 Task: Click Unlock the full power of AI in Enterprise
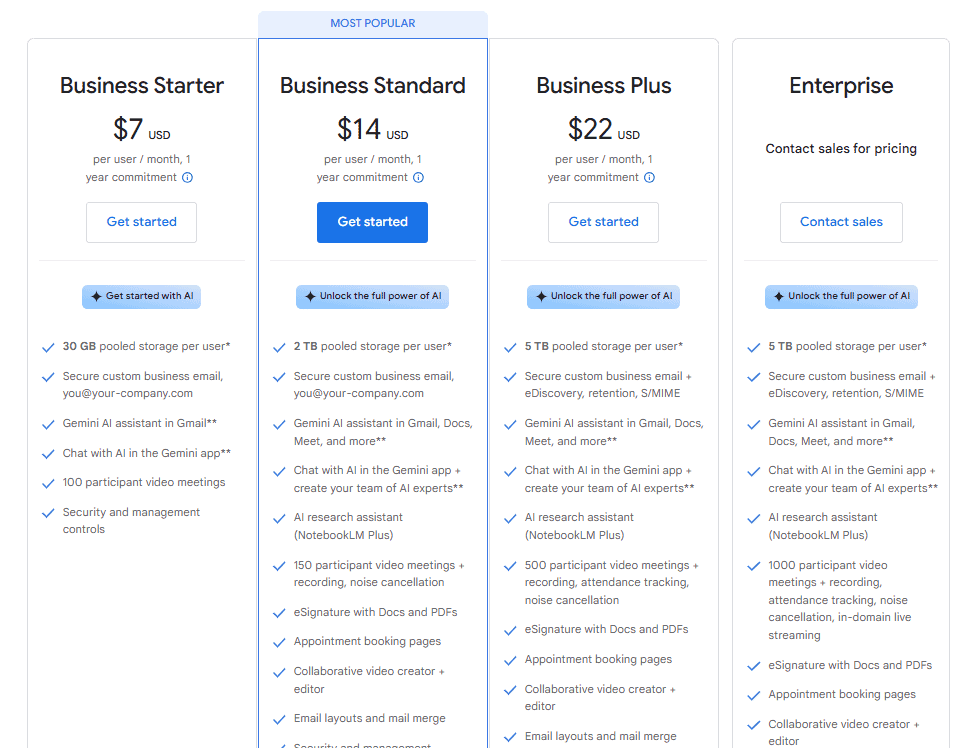[841, 296]
